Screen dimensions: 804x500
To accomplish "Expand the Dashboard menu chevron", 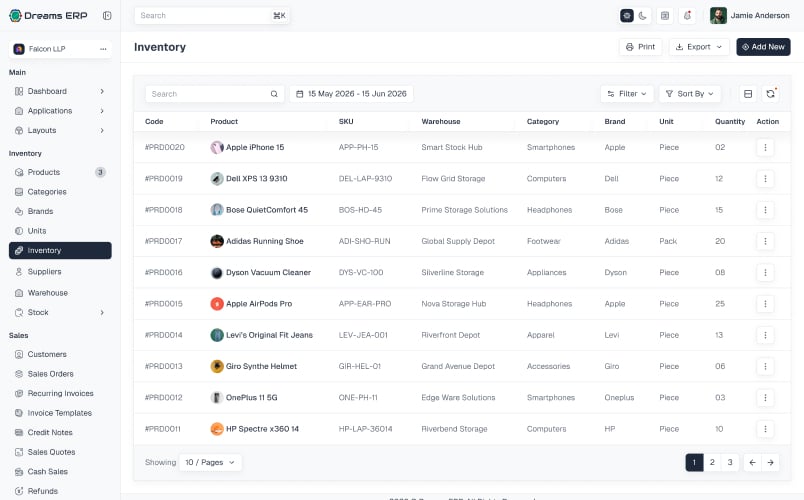I will 102,91.
